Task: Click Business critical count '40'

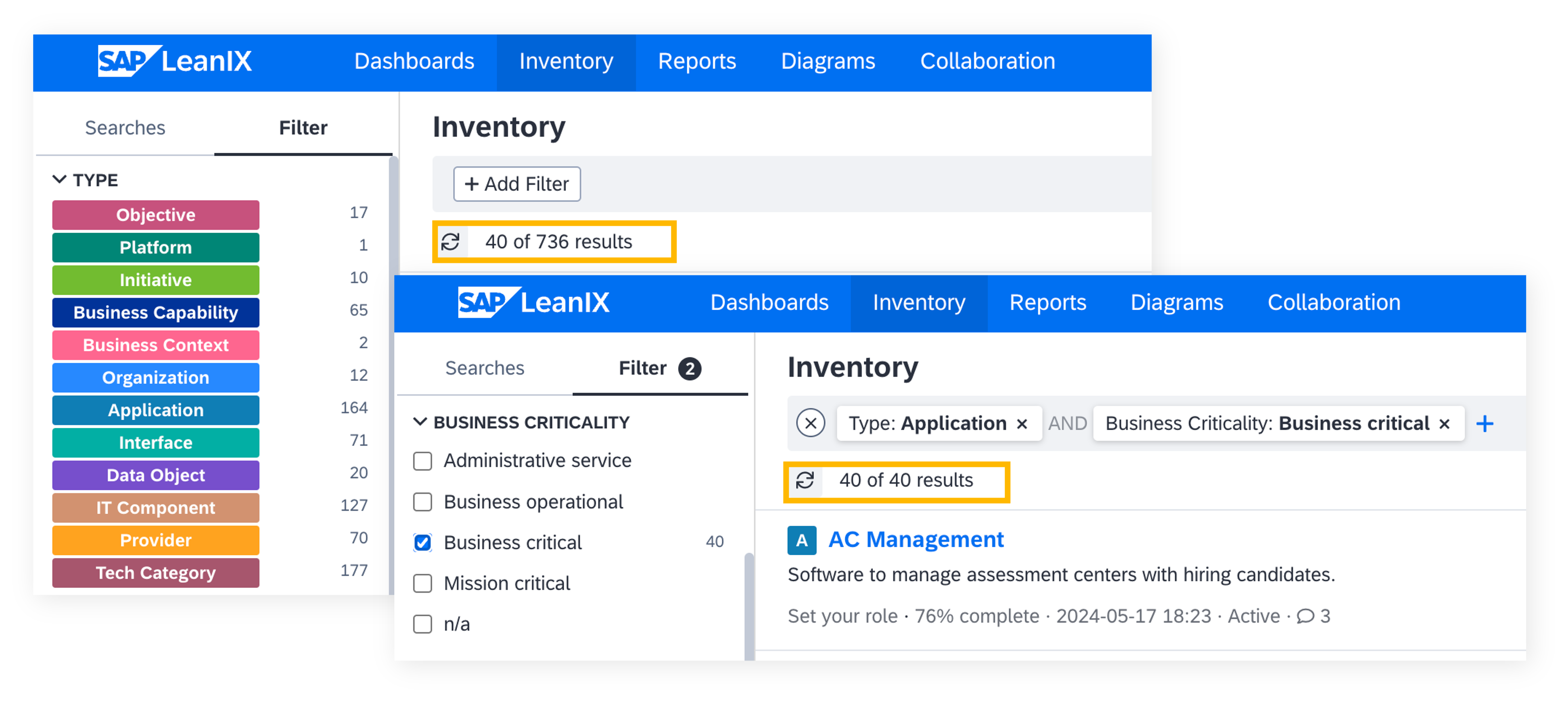Action: pyautogui.click(x=715, y=542)
